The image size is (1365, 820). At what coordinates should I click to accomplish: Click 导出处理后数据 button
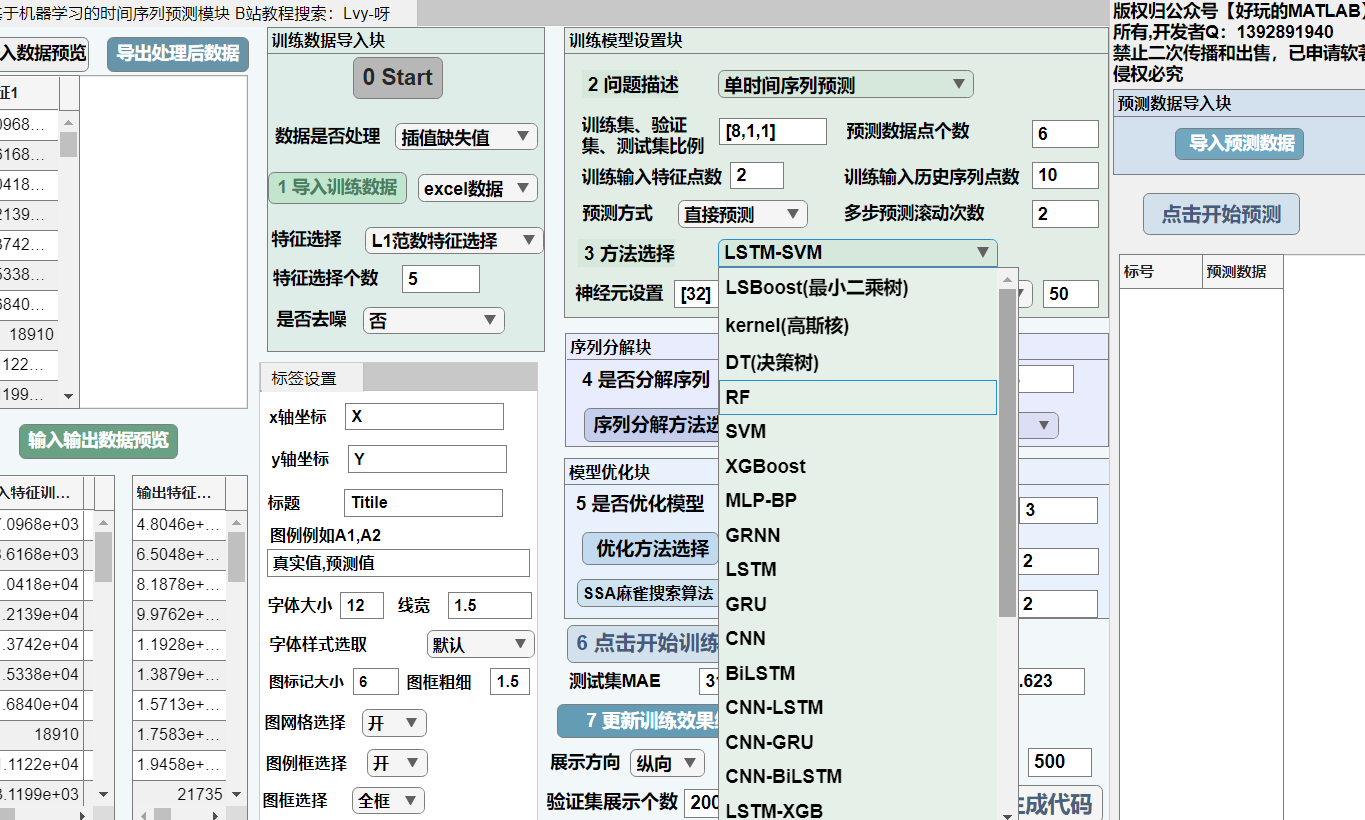tap(178, 54)
